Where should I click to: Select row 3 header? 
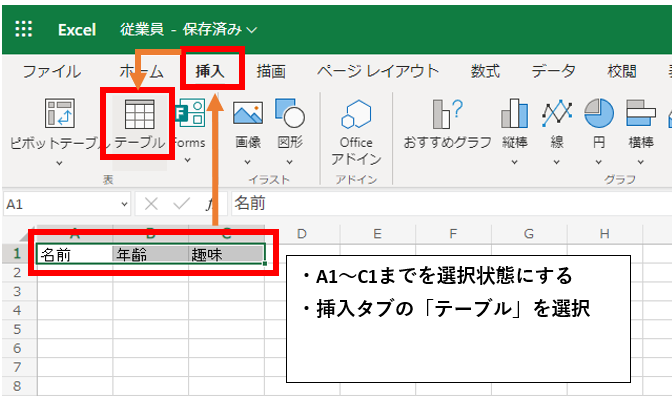pyautogui.click(x=18, y=291)
